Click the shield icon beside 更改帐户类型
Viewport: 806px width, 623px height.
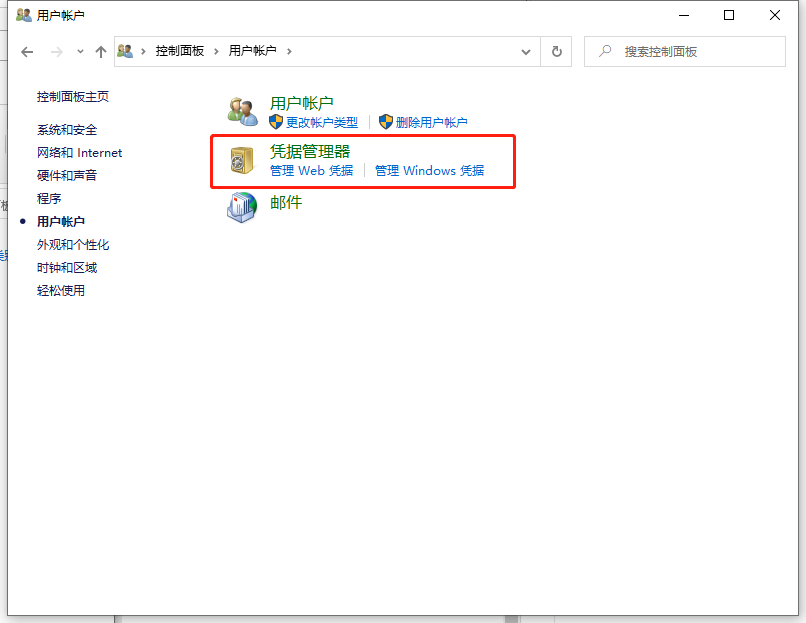click(x=275, y=123)
